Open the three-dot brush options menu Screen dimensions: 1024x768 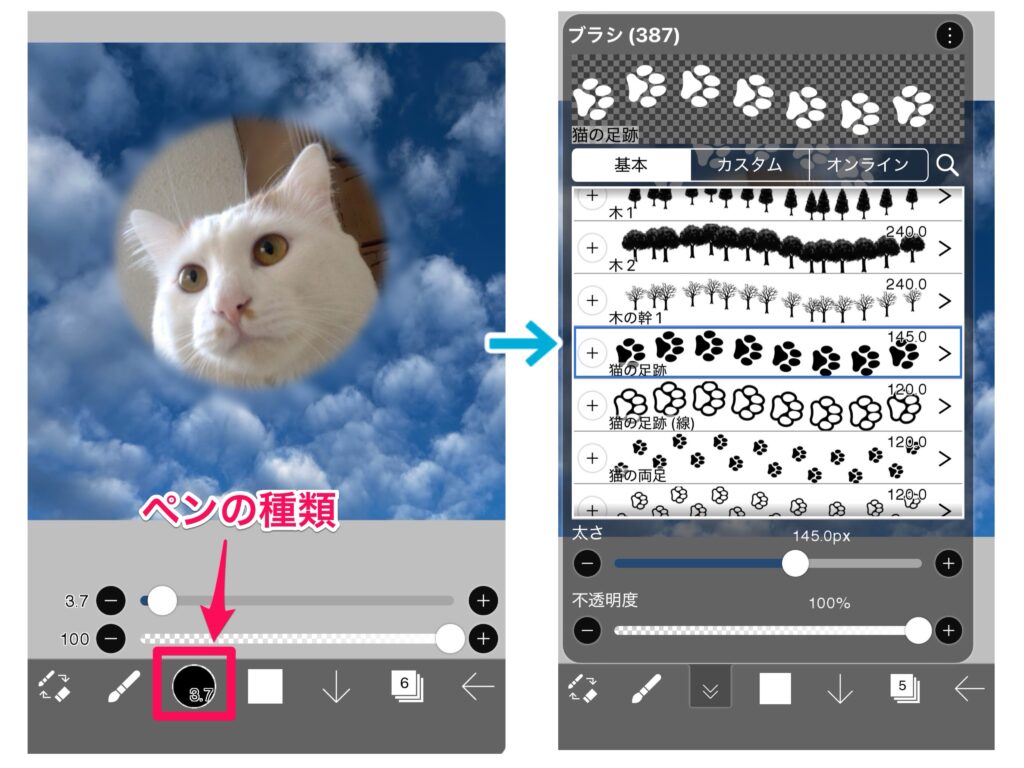pyautogui.click(x=948, y=36)
